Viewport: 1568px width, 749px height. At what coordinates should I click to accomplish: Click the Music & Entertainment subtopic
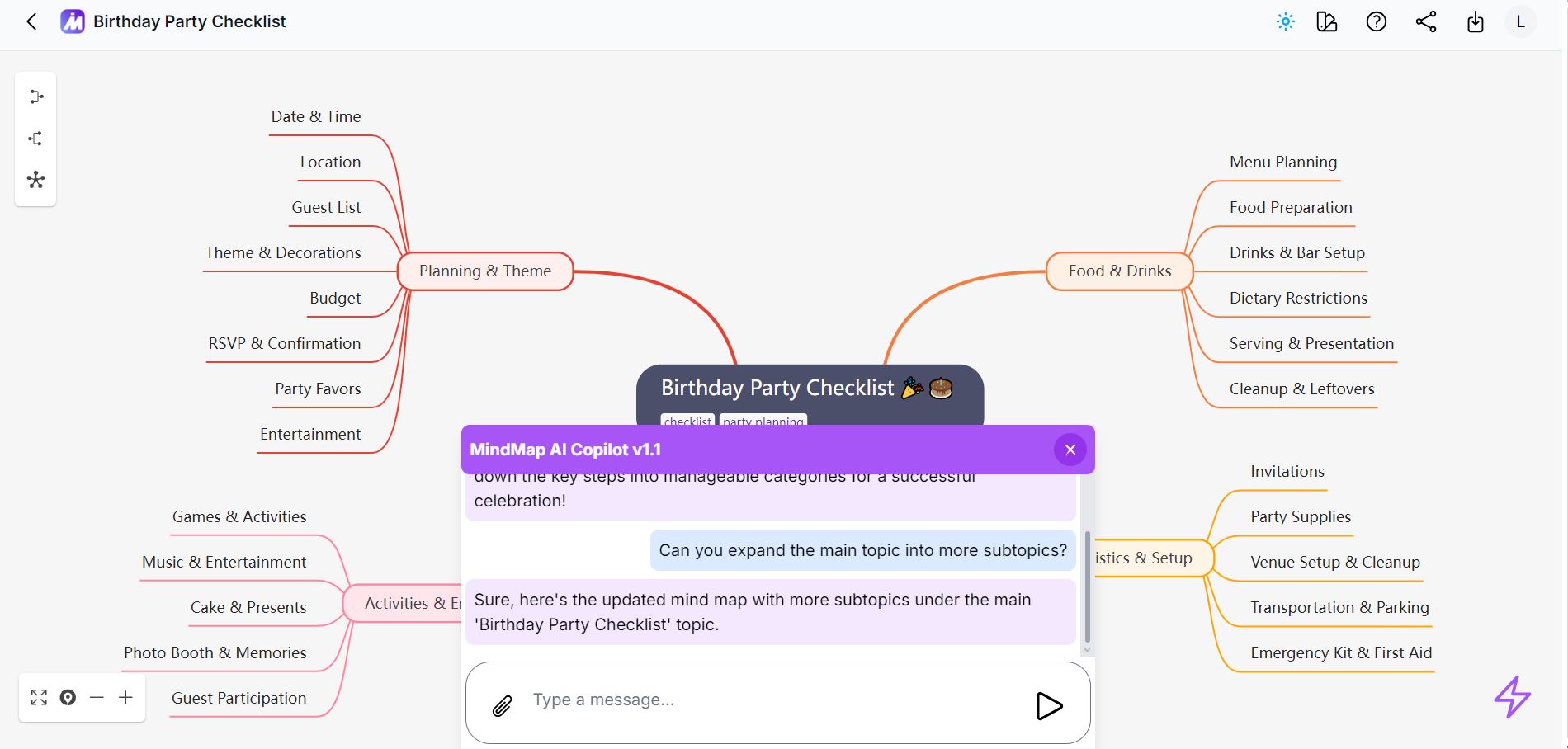[224, 563]
